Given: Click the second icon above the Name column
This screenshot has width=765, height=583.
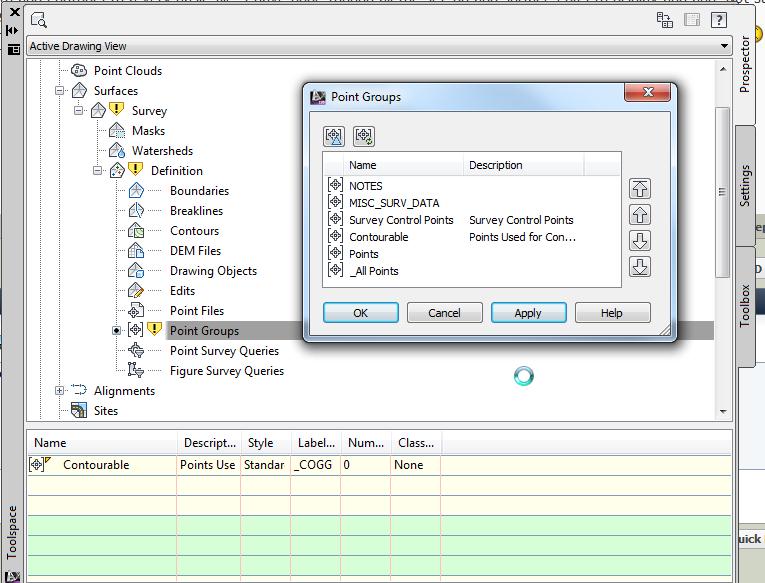Looking at the screenshot, I should (x=364, y=136).
